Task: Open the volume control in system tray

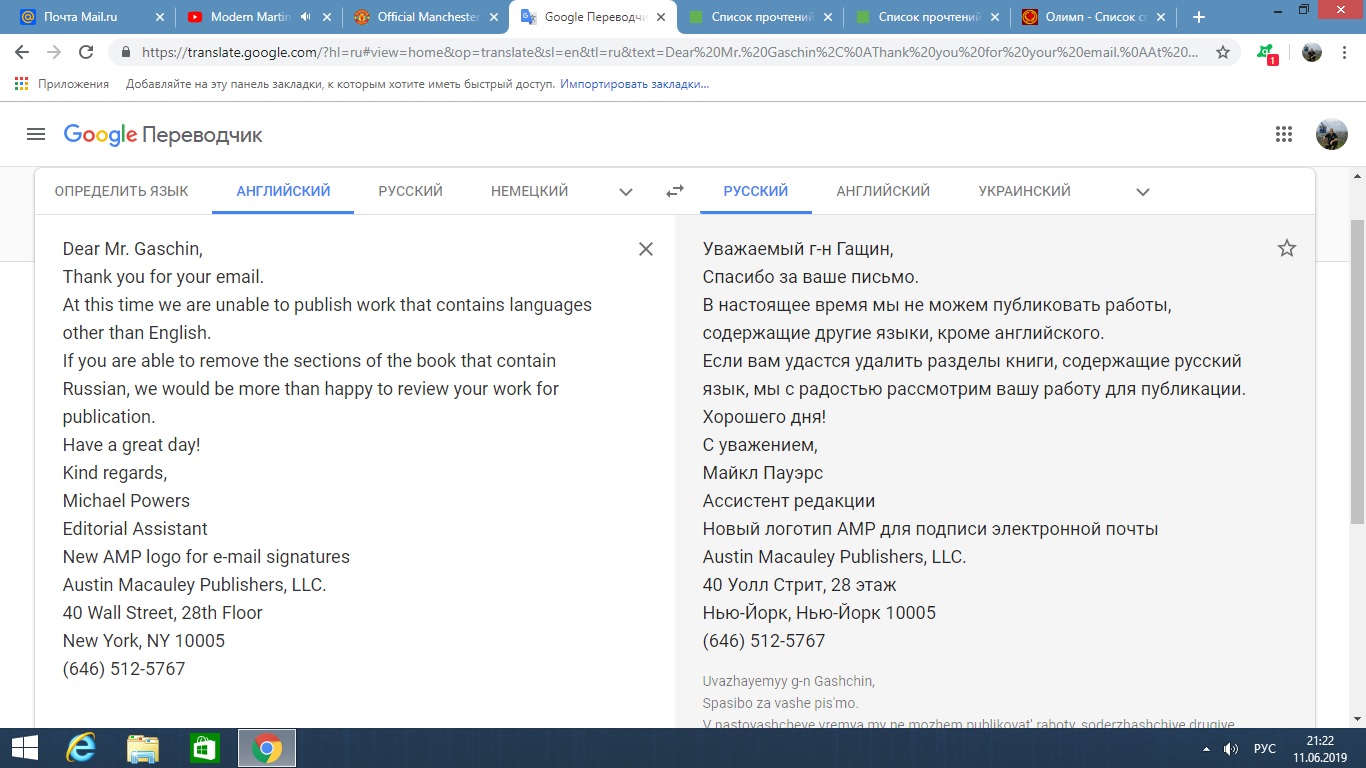Action: pos(1232,749)
